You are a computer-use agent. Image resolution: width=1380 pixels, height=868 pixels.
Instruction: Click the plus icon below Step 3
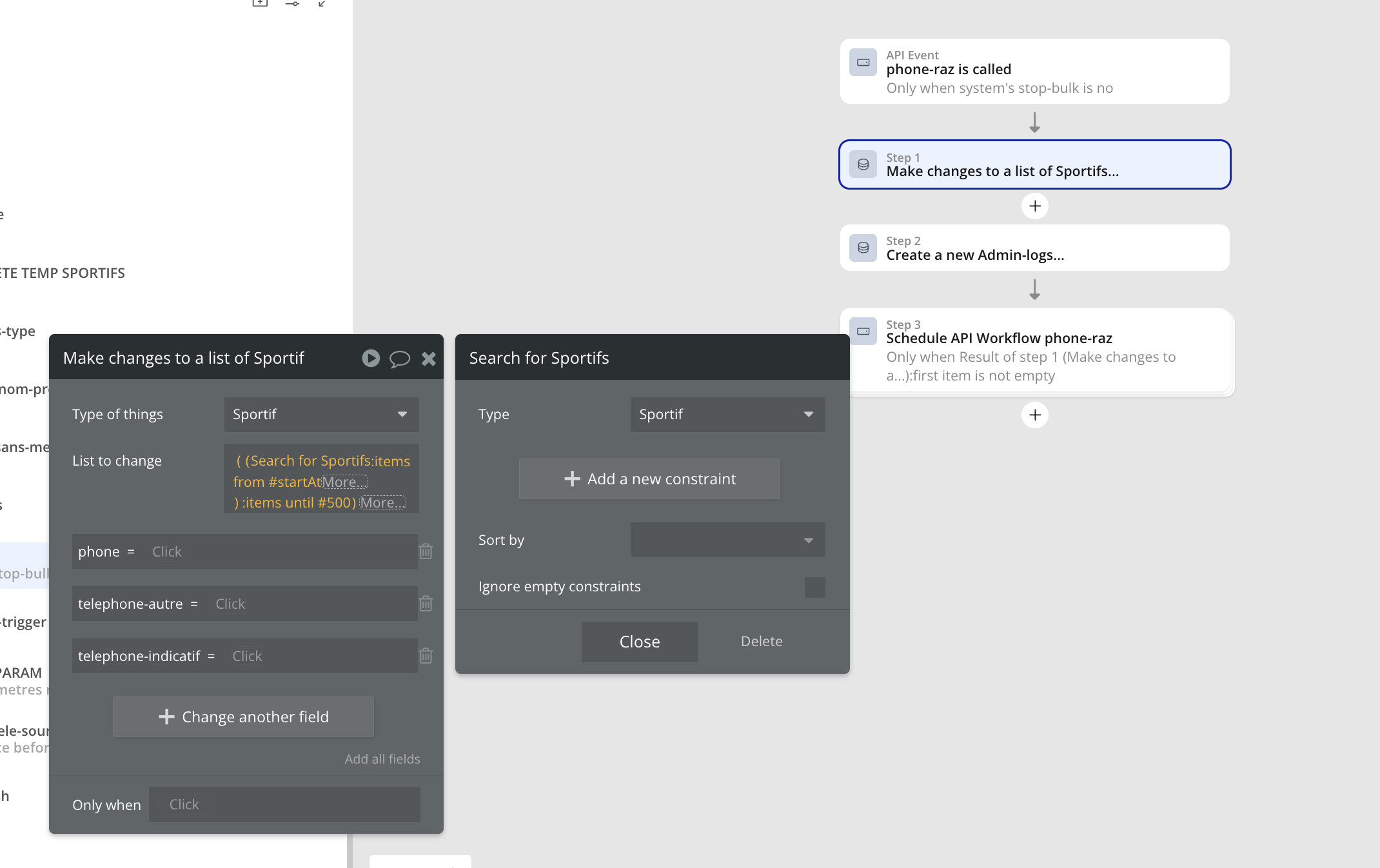[1035, 415]
